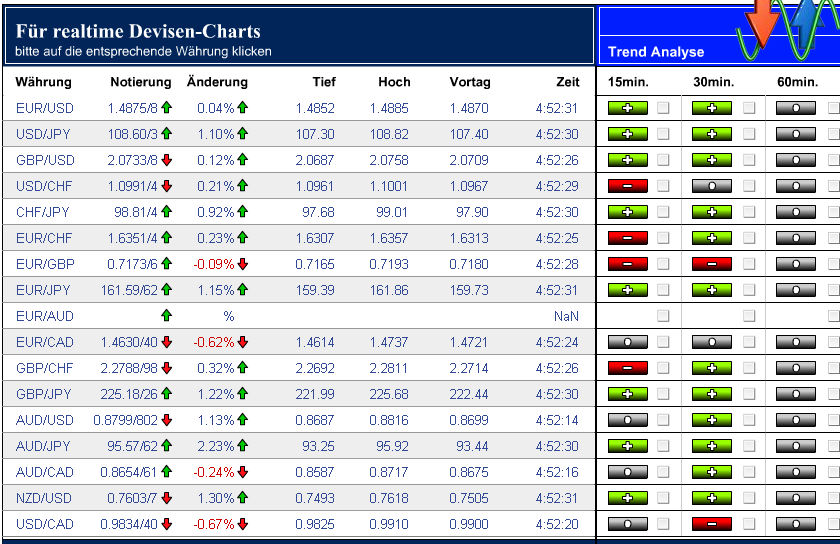Open the AUD/CAD currency pair link
Viewport: 840px width, 544px height.
(45, 471)
